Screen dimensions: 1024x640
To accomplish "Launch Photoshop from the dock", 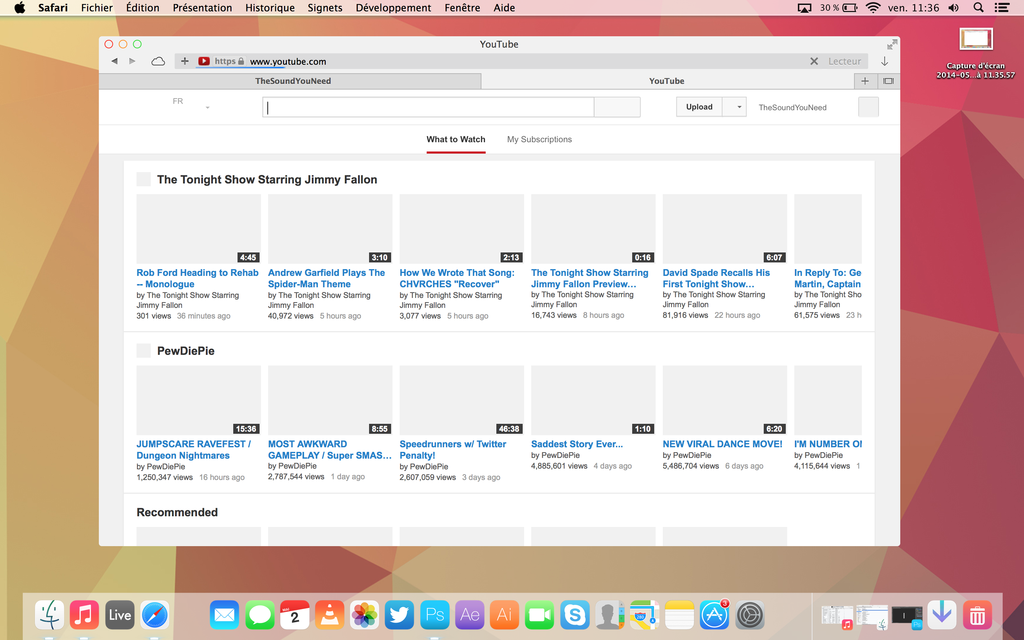I will click(434, 615).
